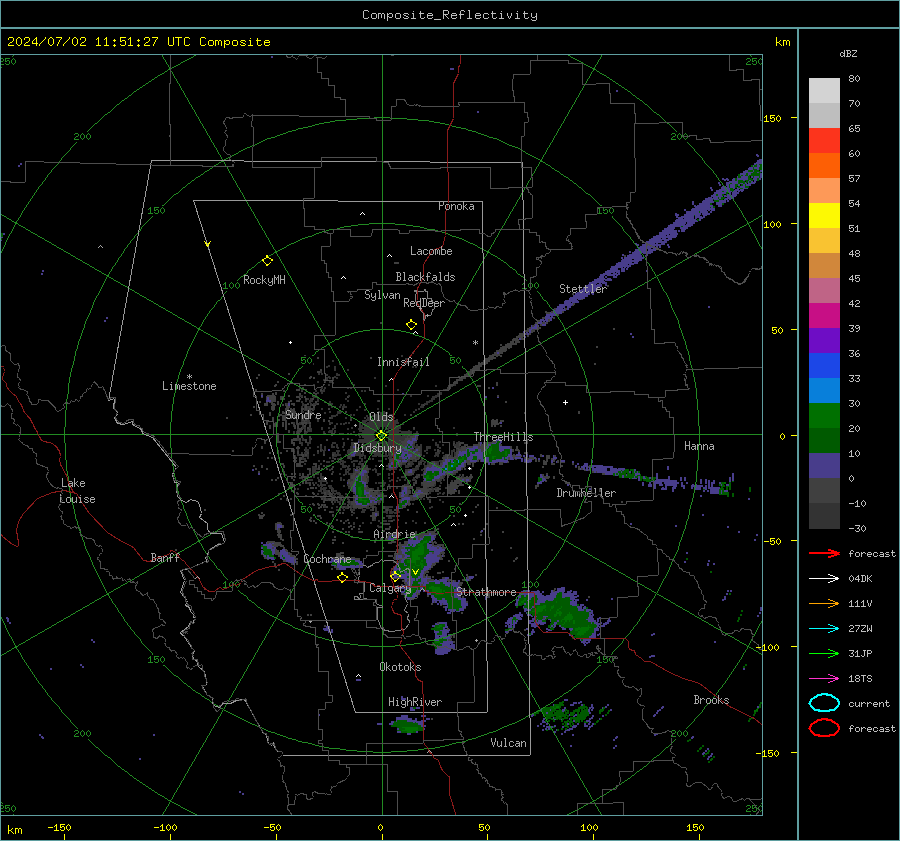Screen dimensions: 900x841
Task: Click the red forecast arrow in legend
Action: 824,553
